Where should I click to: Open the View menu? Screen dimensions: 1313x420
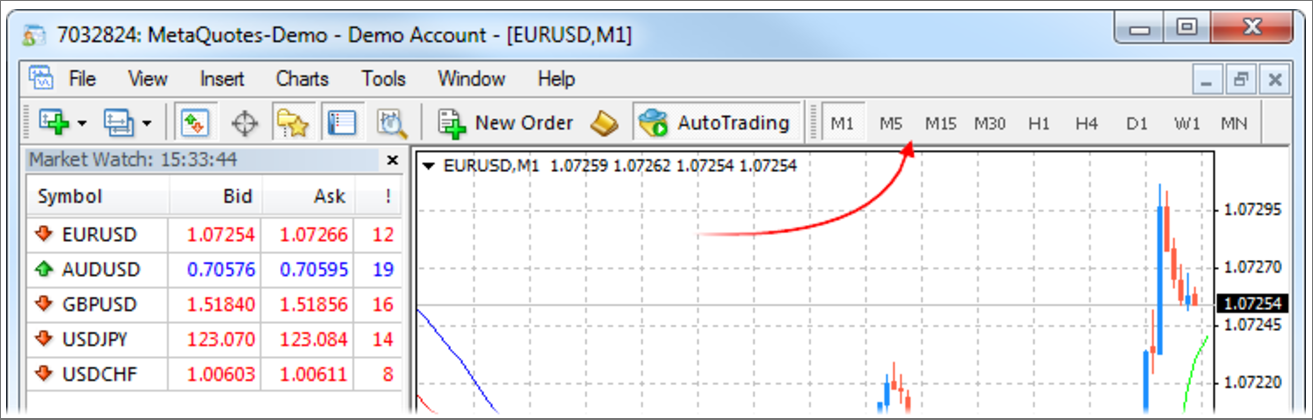[x=148, y=78]
